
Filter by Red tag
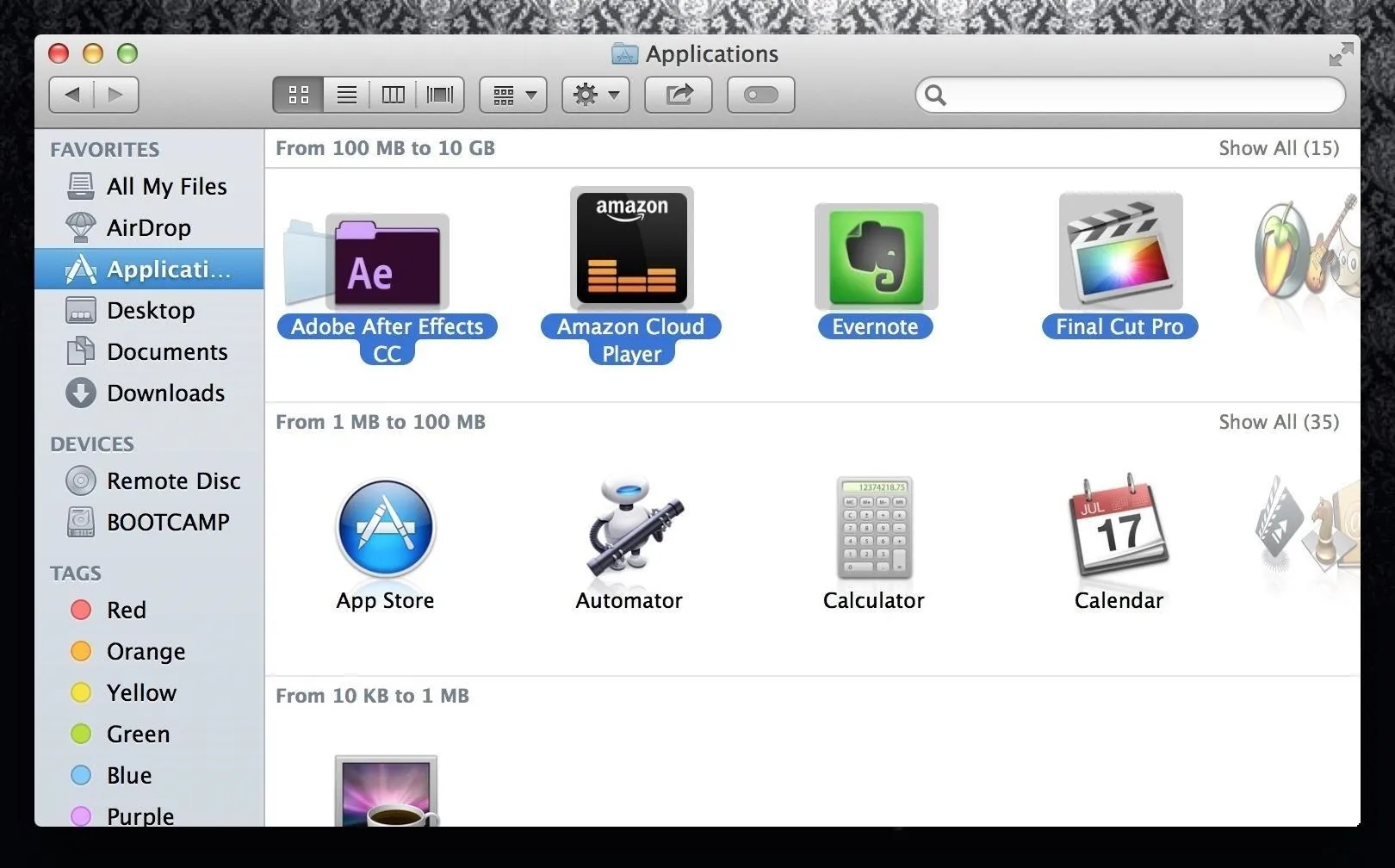pos(149,610)
